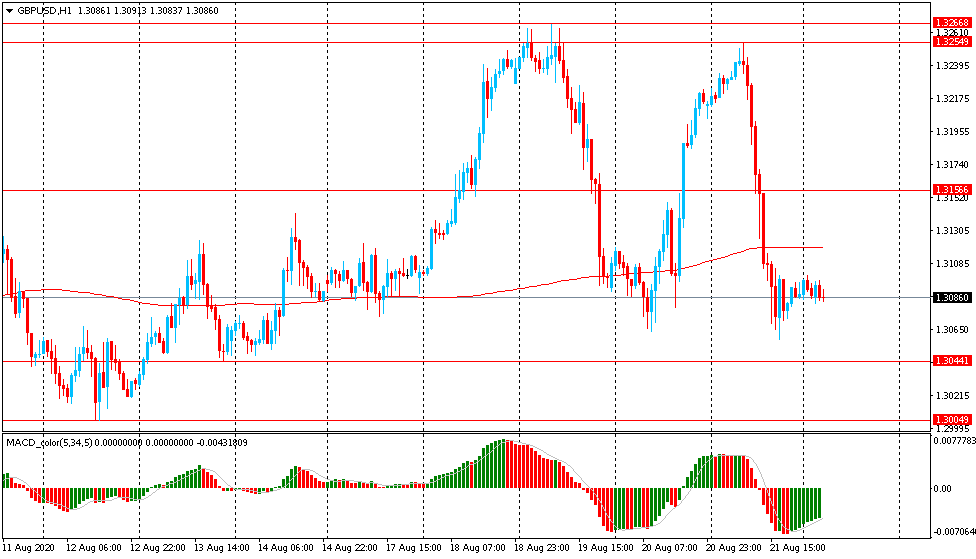Select the 1.30441 red price label
This screenshot has height=559, width=976.
tap(952, 360)
